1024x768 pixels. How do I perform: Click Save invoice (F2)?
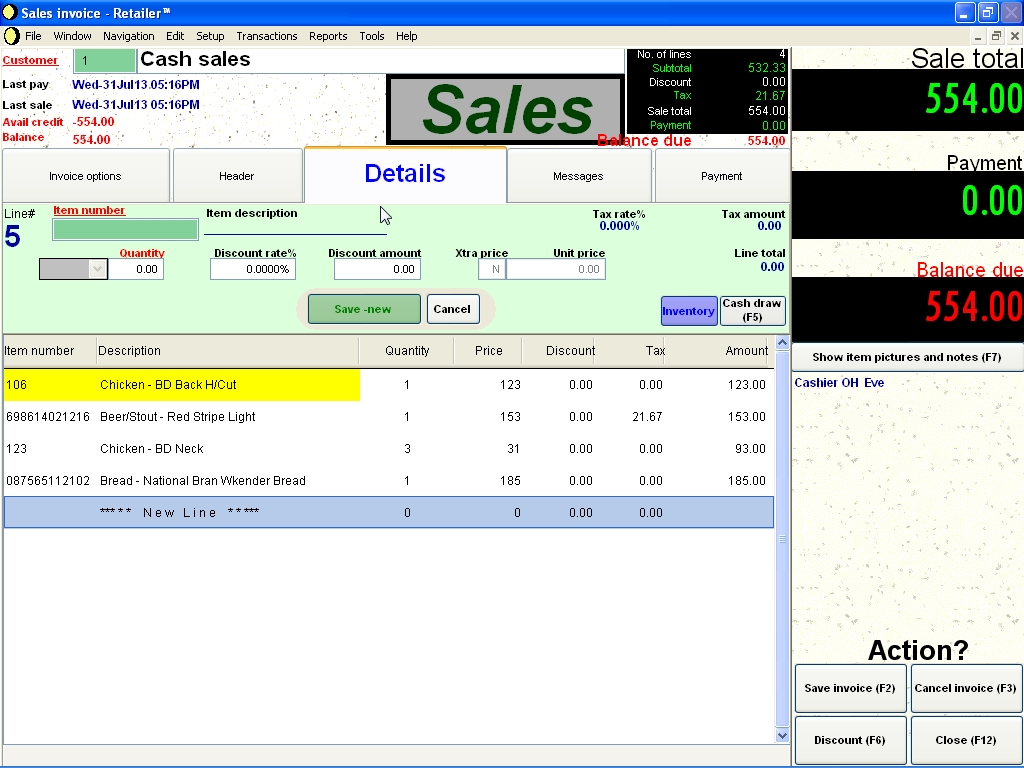pyautogui.click(x=850, y=688)
